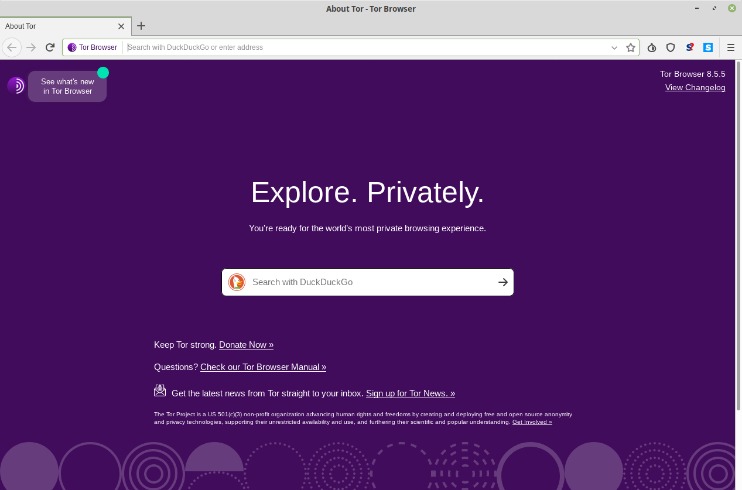Image resolution: width=742 pixels, height=490 pixels.
Task: Click the vertical page scrollbar
Action: point(738,237)
